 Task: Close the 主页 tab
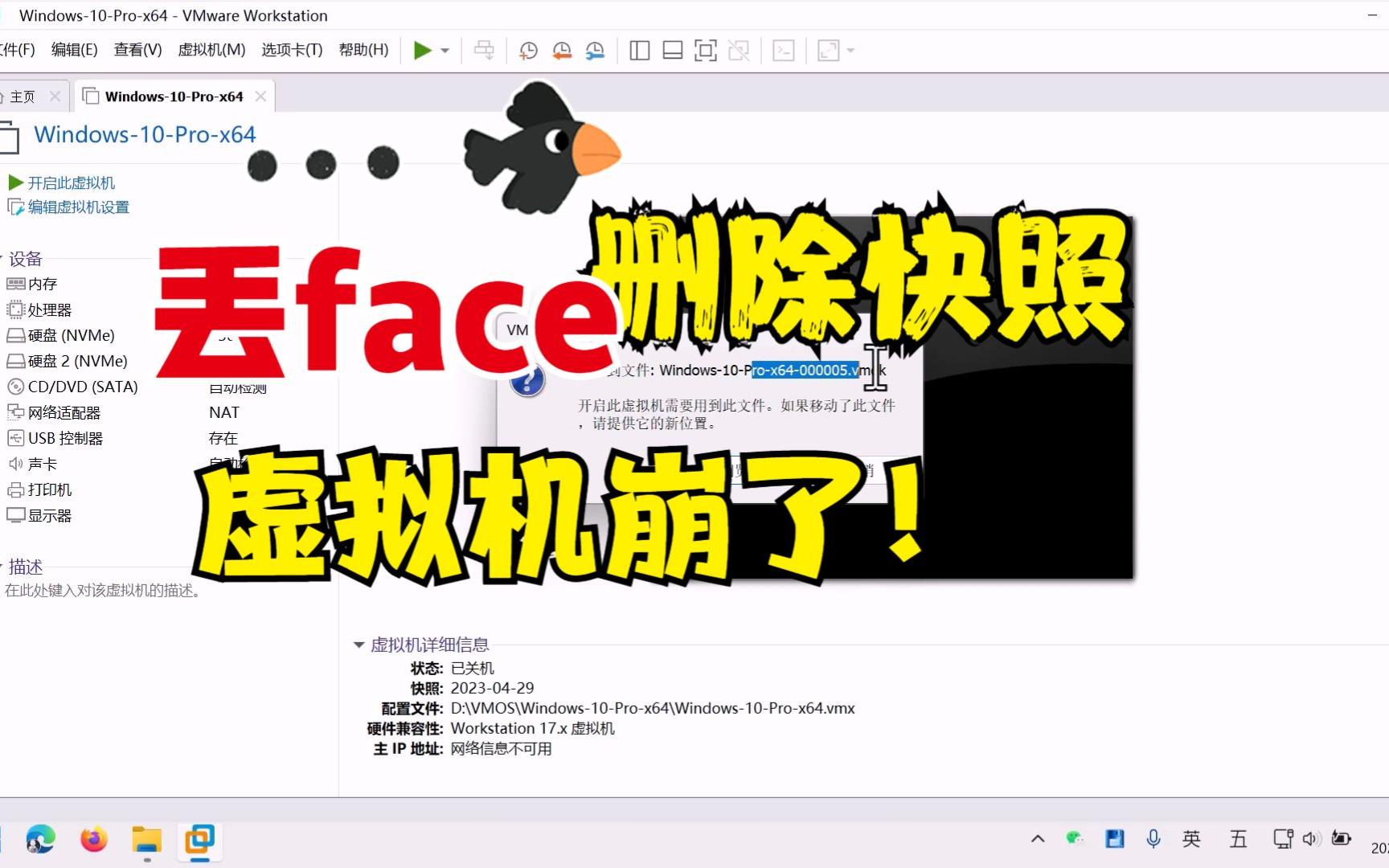(55, 96)
